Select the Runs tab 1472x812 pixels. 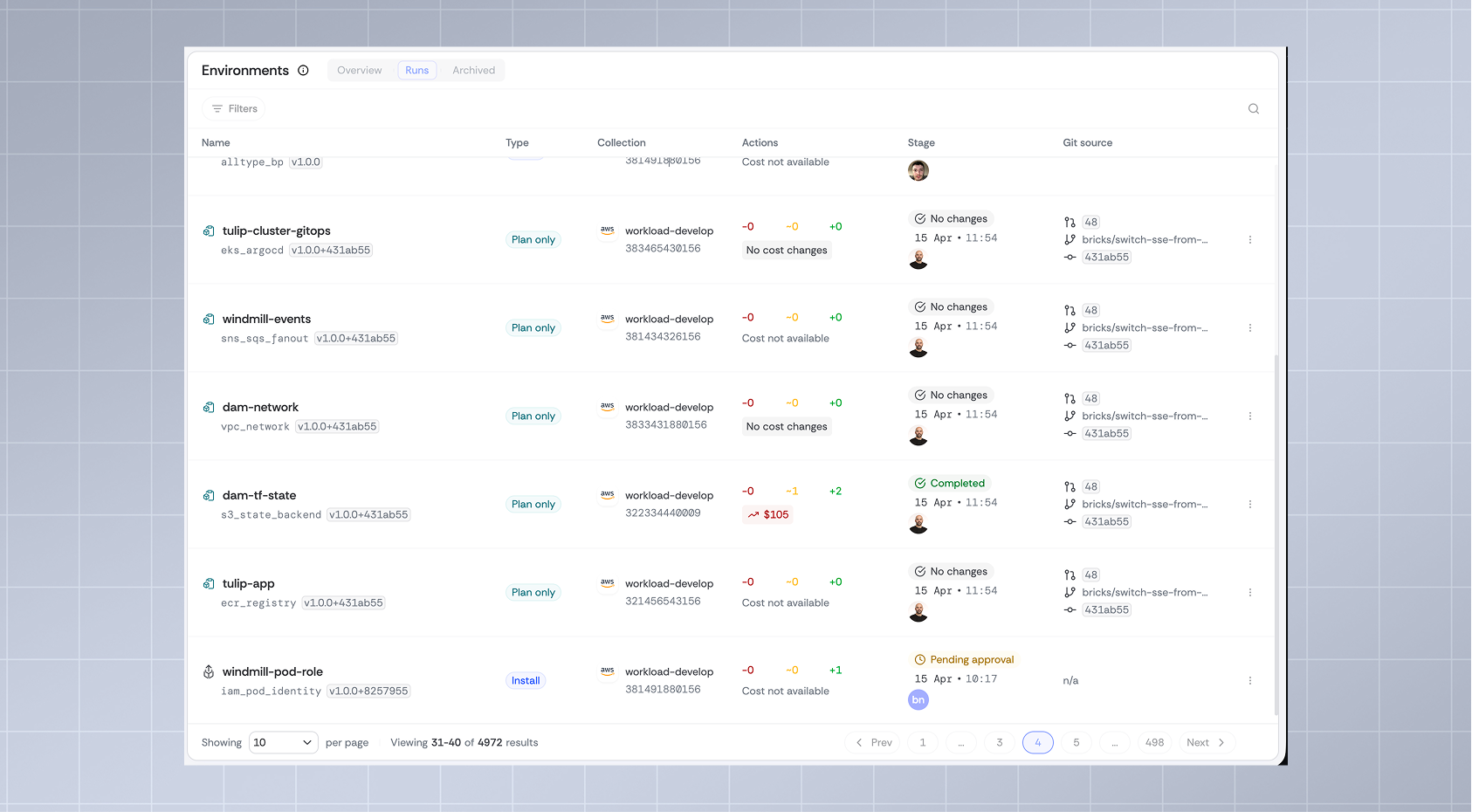point(417,71)
